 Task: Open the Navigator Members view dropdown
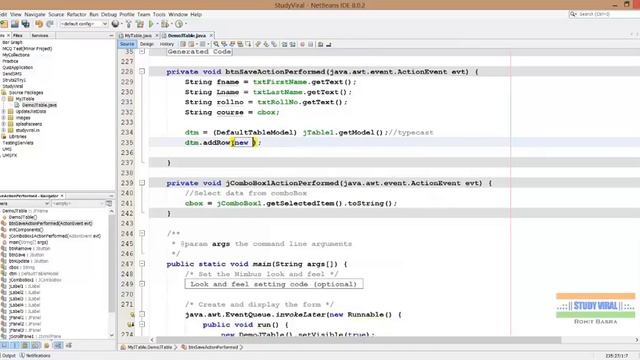click(x=24, y=203)
